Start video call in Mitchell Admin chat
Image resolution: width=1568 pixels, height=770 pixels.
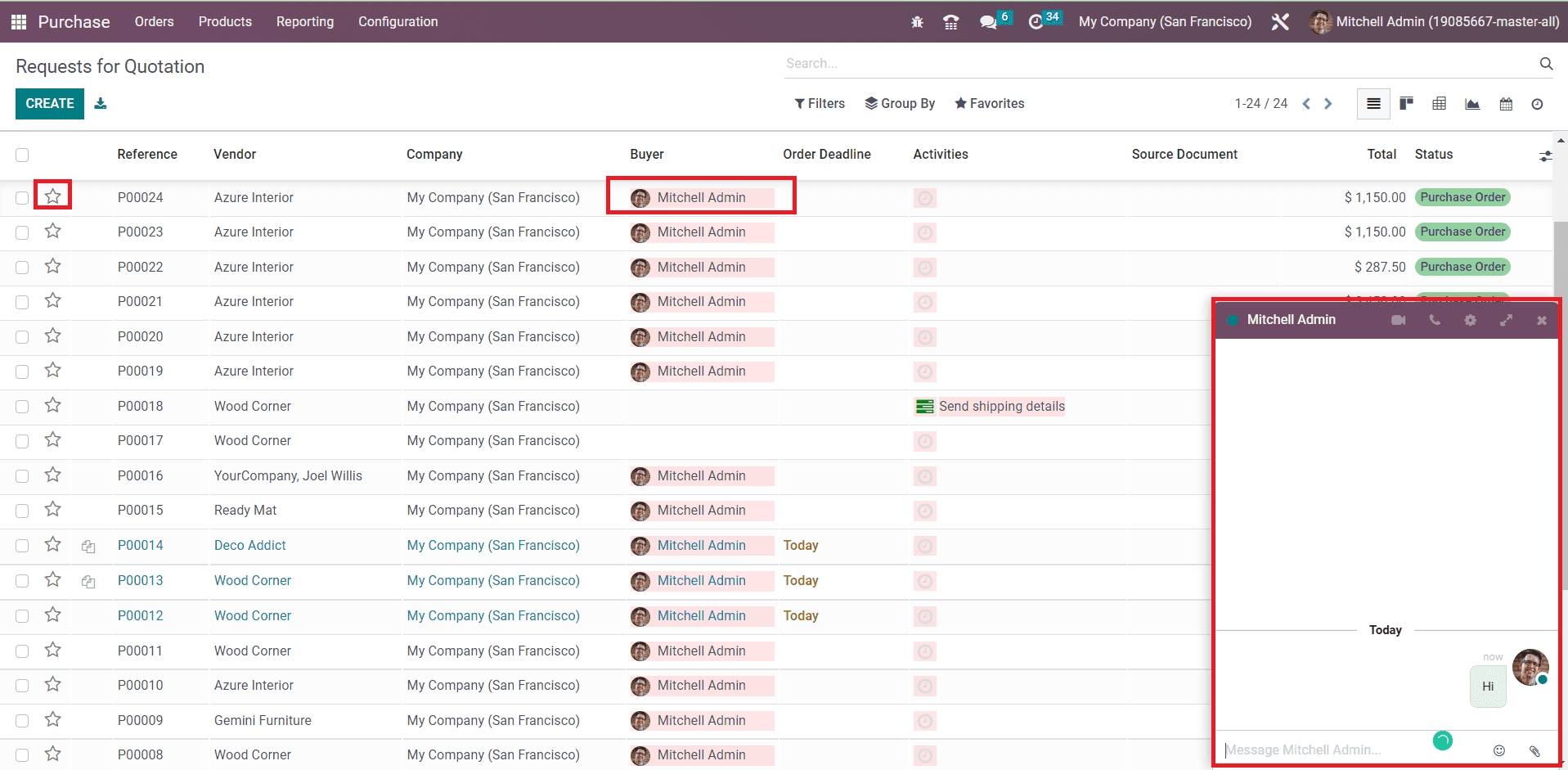(x=1398, y=320)
